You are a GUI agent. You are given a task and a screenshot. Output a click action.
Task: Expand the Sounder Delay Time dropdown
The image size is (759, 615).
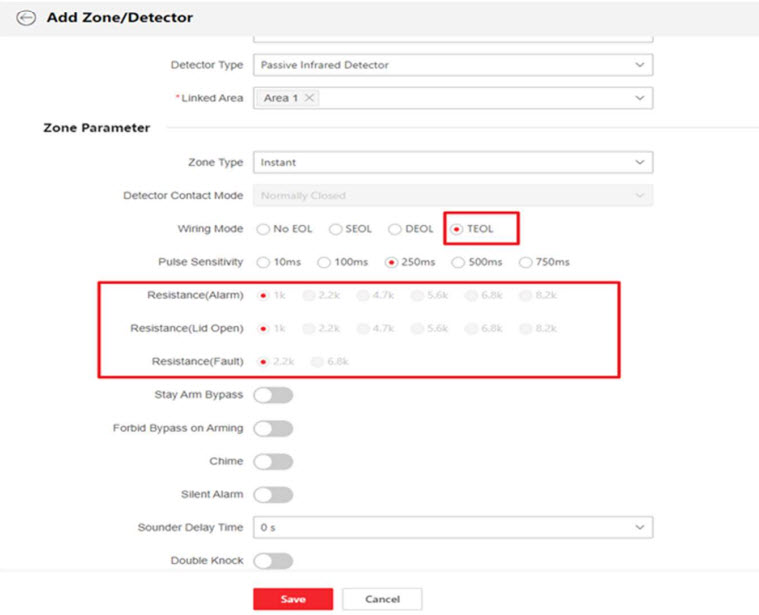[x=452, y=527]
